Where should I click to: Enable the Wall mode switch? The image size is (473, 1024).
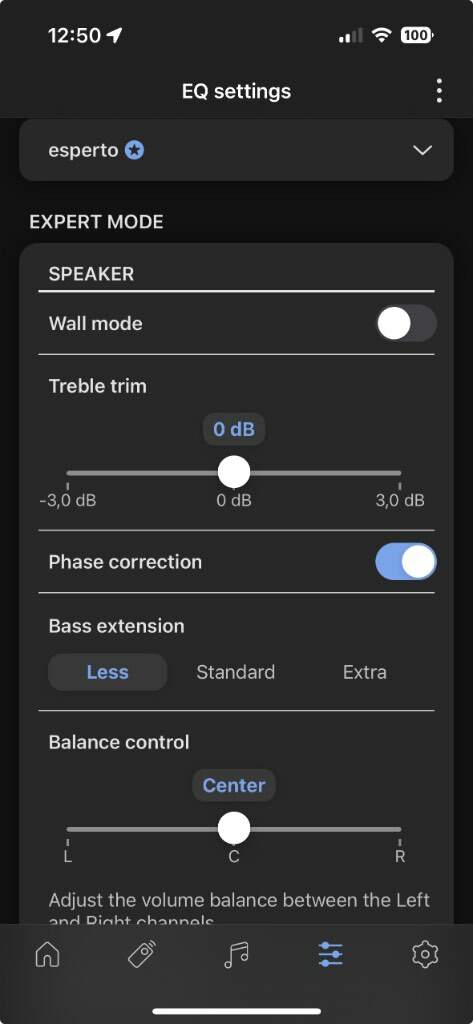pyautogui.click(x=406, y=323)
